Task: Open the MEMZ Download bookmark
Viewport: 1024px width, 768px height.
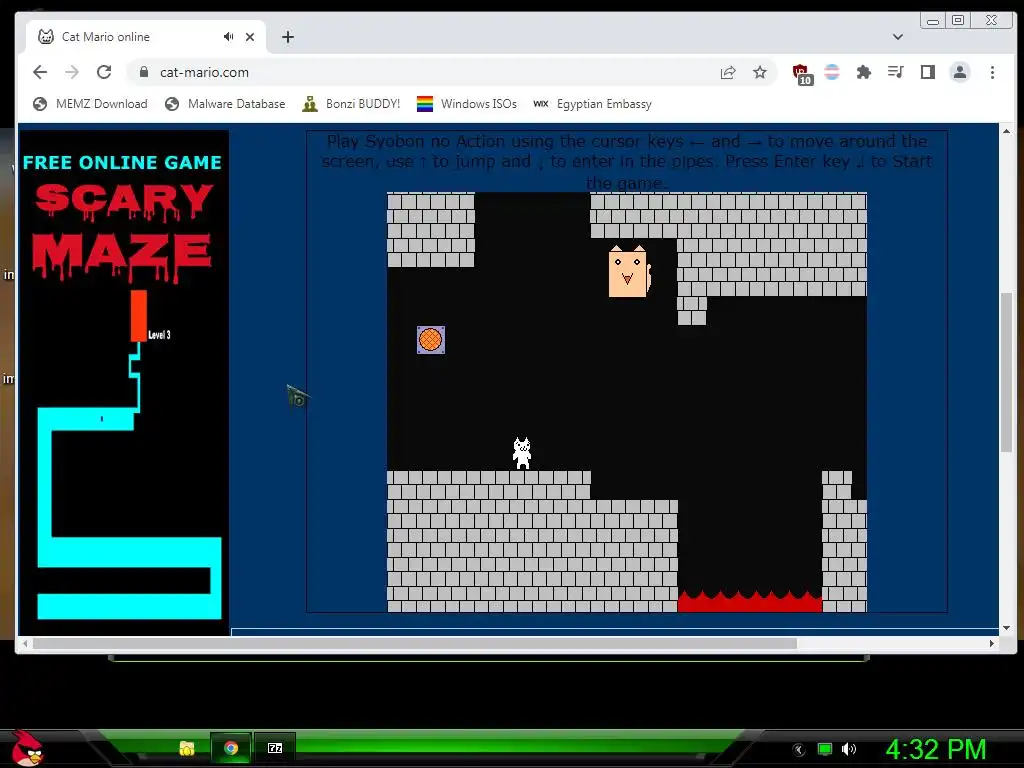Action: (x=90, y=104)
